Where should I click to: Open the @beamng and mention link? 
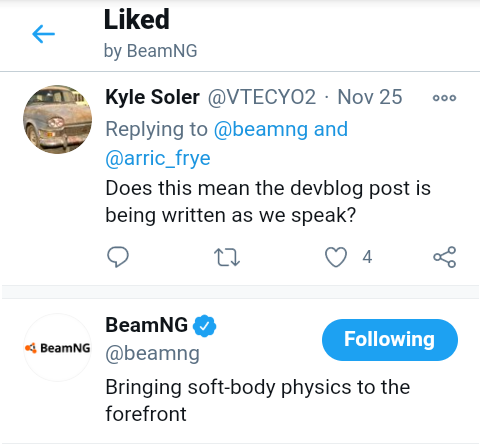click(281, 129)
